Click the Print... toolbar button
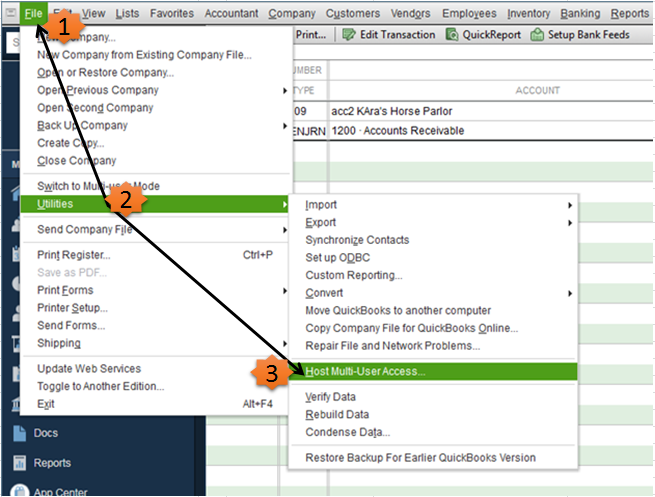Image resolution: width=655 pixels, height=497 pixels. tap(310, 34)
